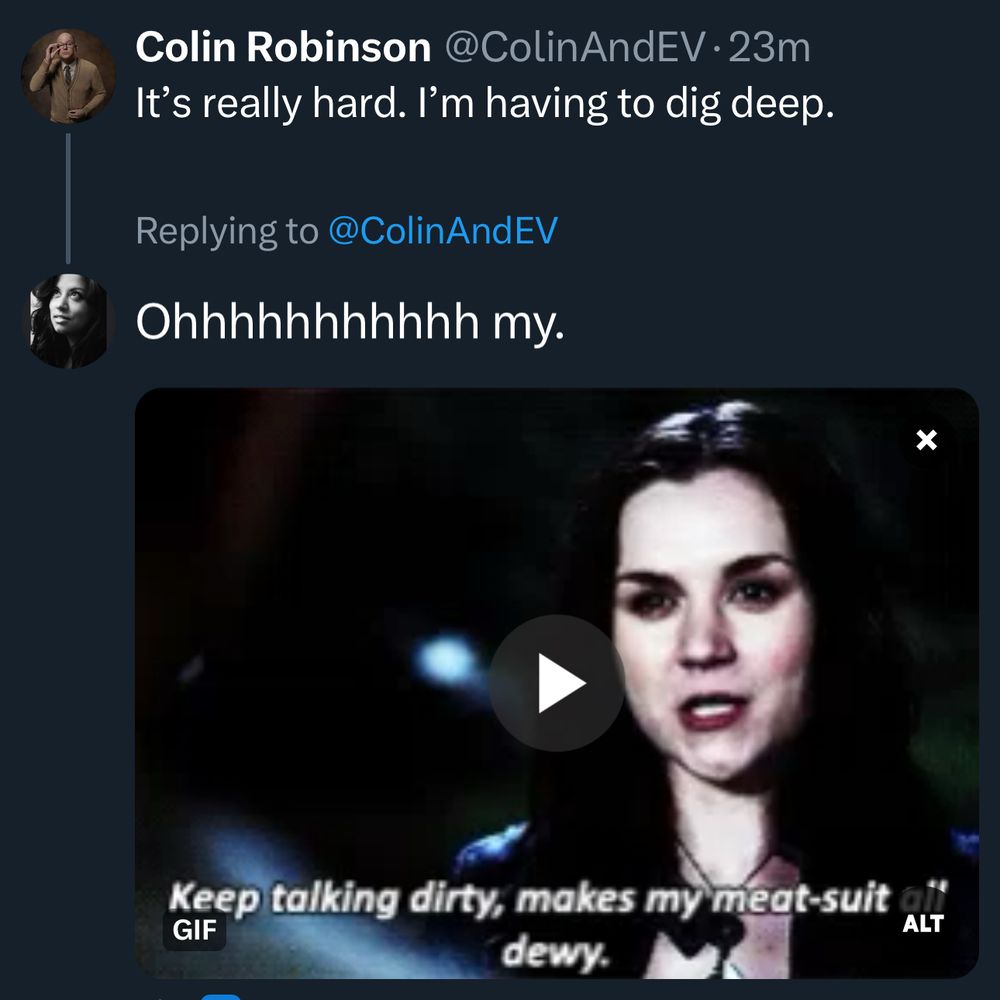
Task: Open the 23m tweet timestamp
Action: [769, 47]
